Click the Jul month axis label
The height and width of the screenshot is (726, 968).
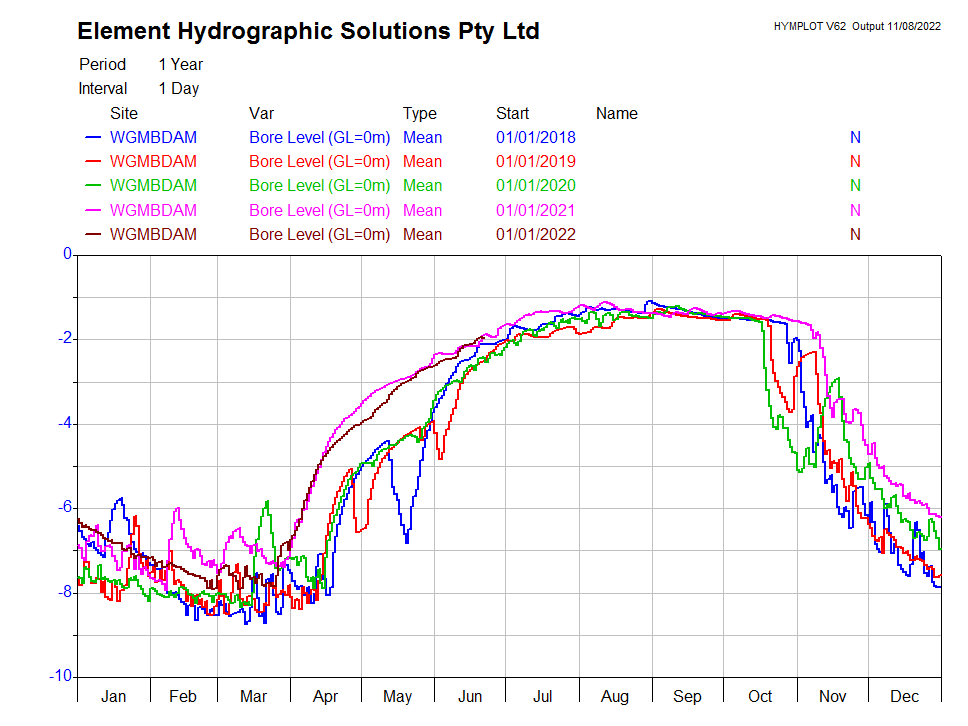coord(541,696)
